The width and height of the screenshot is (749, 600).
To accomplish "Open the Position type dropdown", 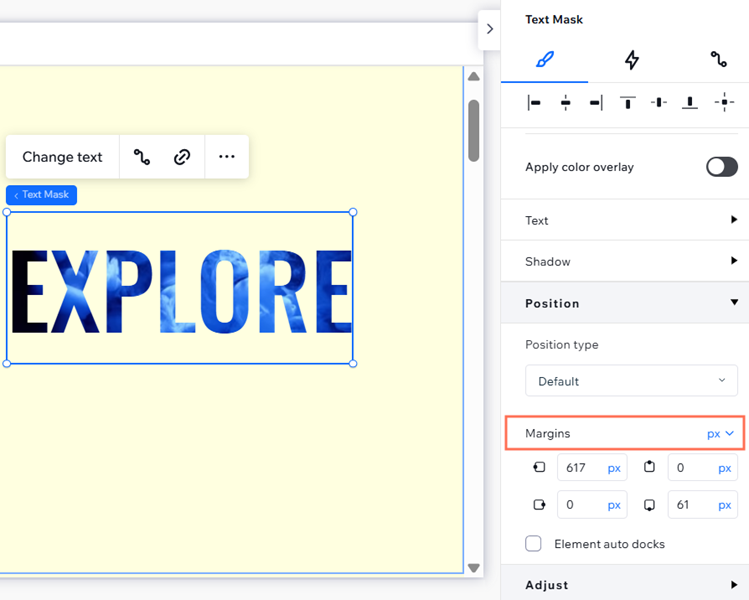I will click(631, 381).
